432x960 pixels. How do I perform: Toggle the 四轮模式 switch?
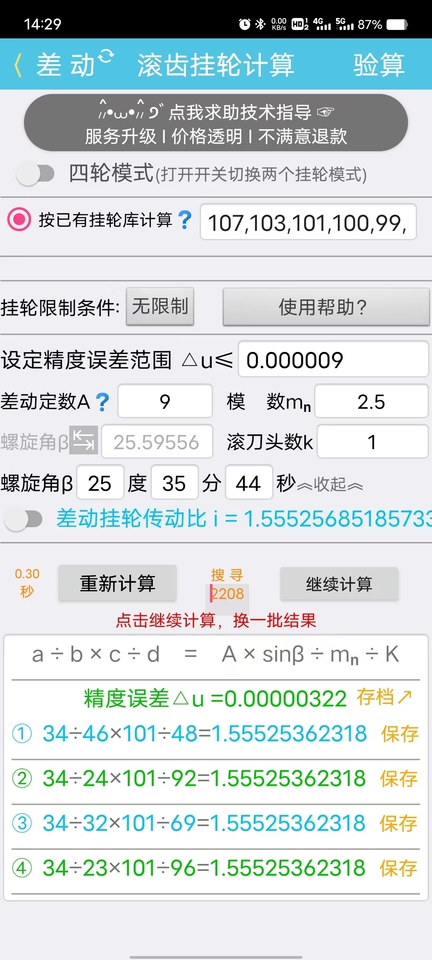(35, 174)
